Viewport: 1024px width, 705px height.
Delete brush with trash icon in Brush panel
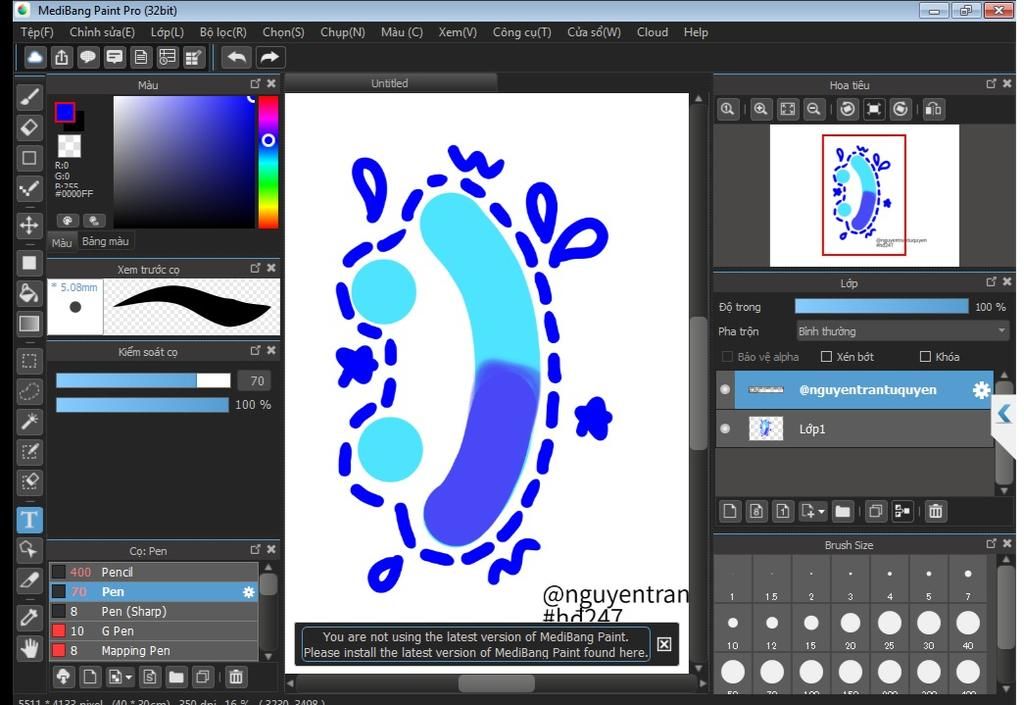[x=236, y=677]
